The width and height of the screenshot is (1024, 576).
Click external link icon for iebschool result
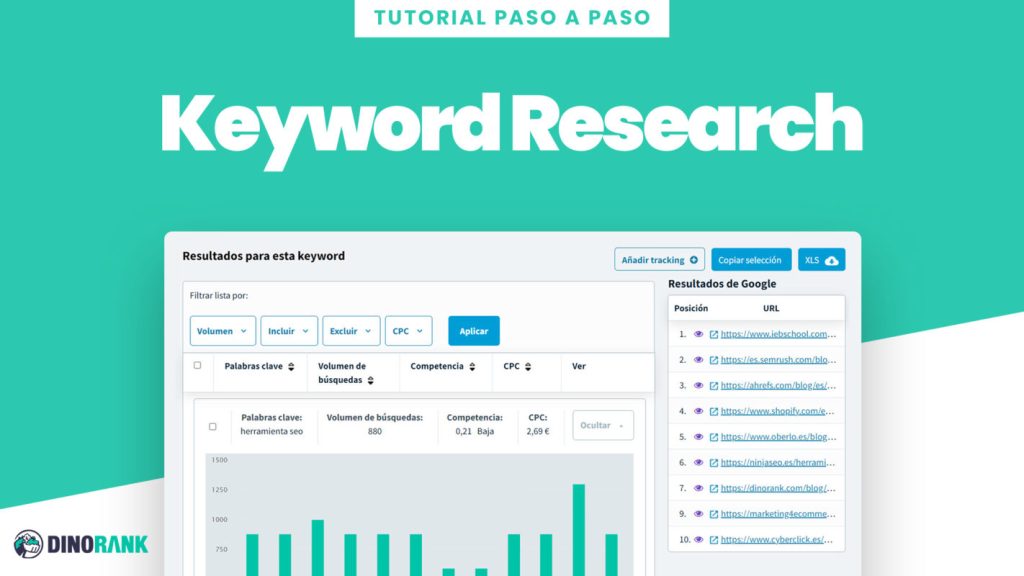coord(714,334)
